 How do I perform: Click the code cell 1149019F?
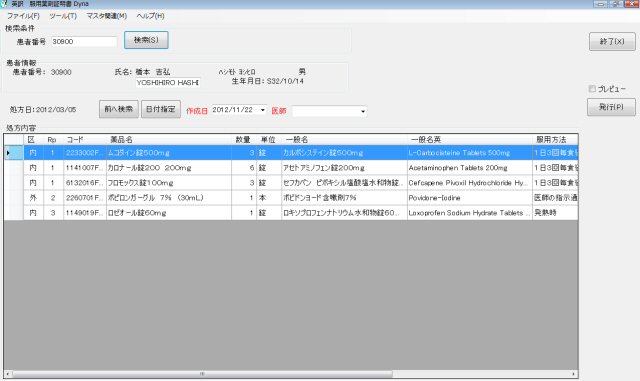click(x=85, y=213)
